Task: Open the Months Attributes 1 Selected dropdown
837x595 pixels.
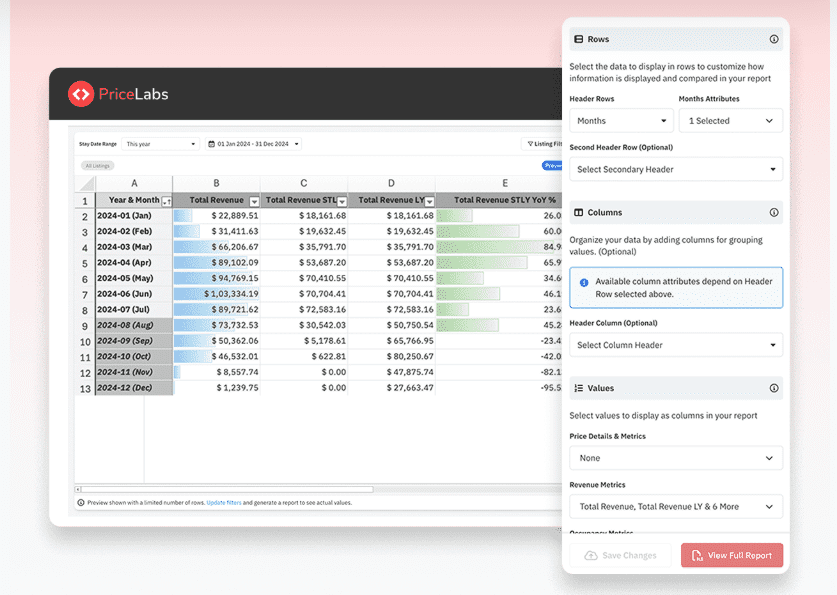Action: (x=729, y=121)
